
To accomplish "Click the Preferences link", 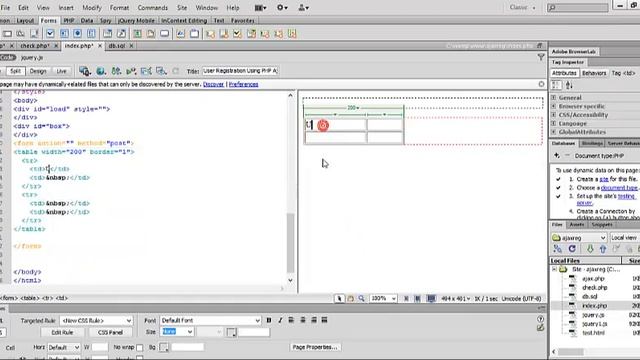I will coord(244,84).
